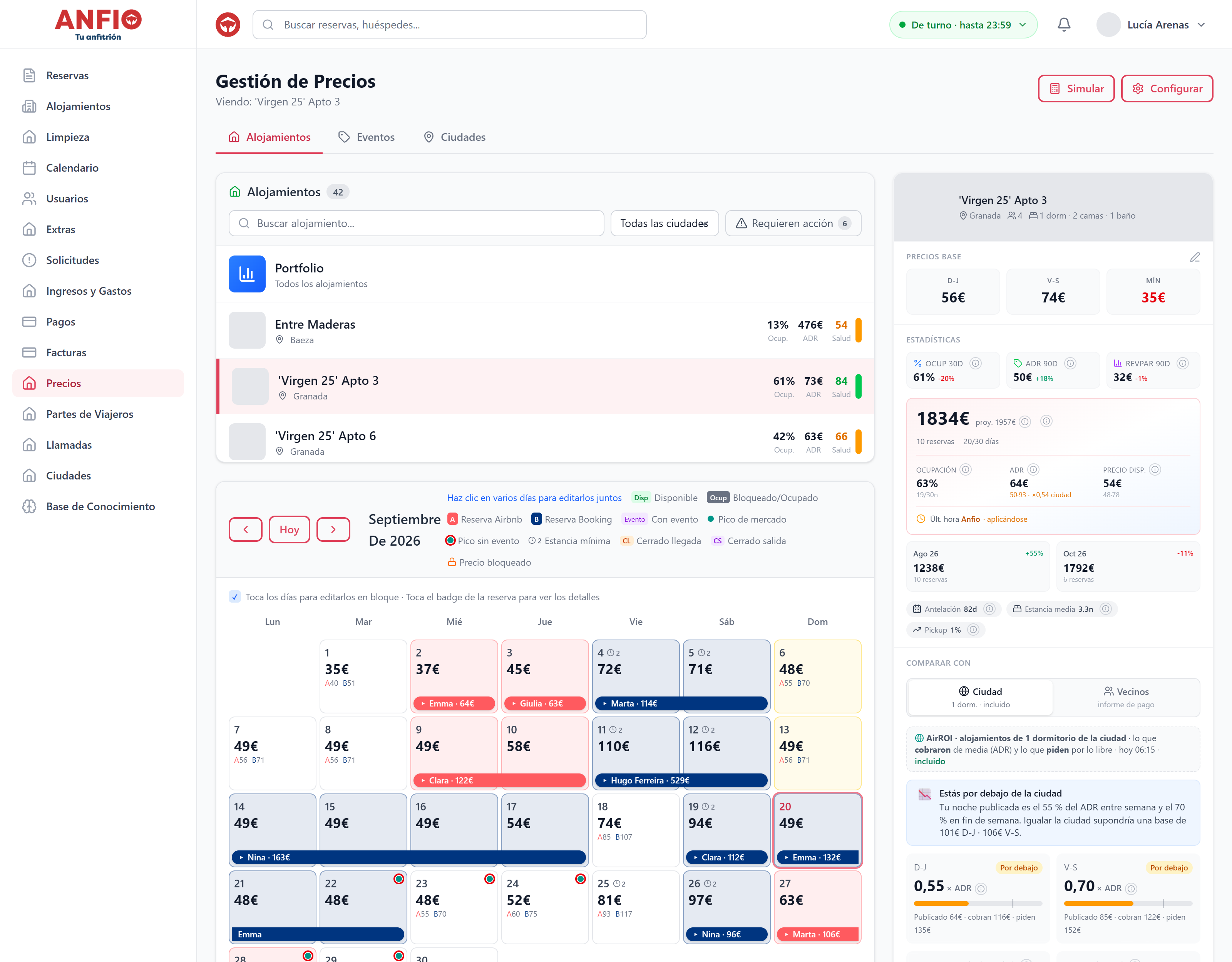This screenshot has width=1232, height=962.
Task: Click the Base de Conocimiento brain icon
Action: click(x=29, y=506)
